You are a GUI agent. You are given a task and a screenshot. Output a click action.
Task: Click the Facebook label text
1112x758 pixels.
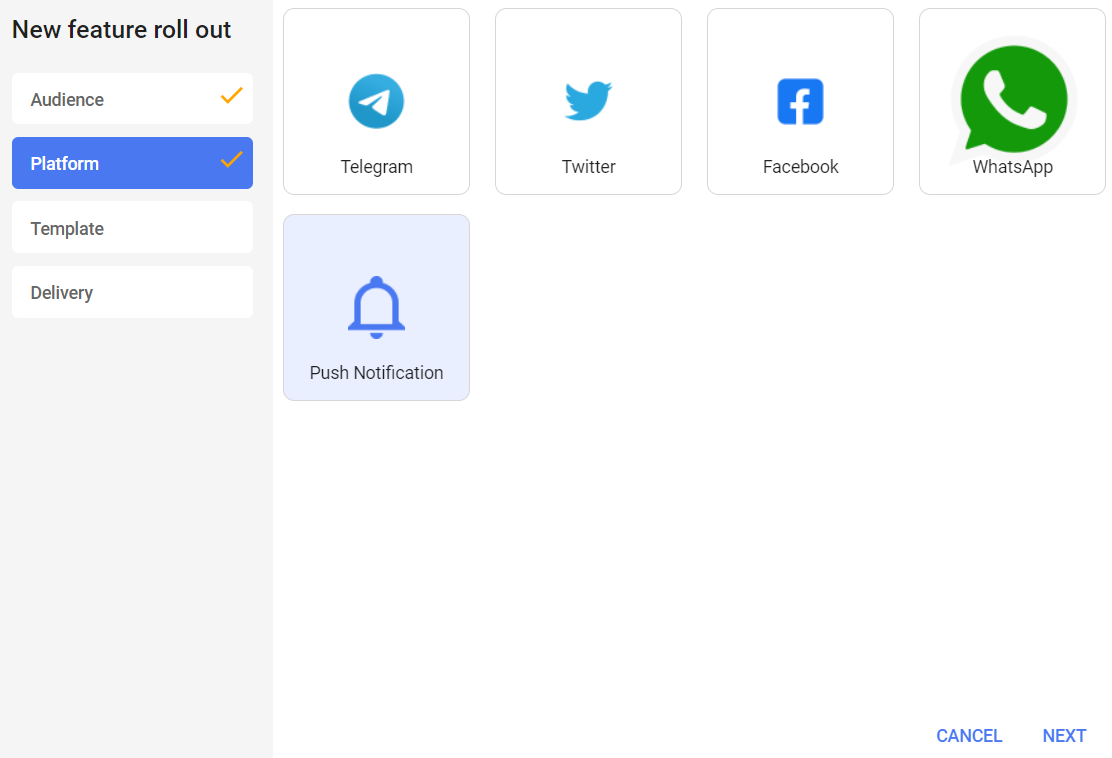click(801, 167)
